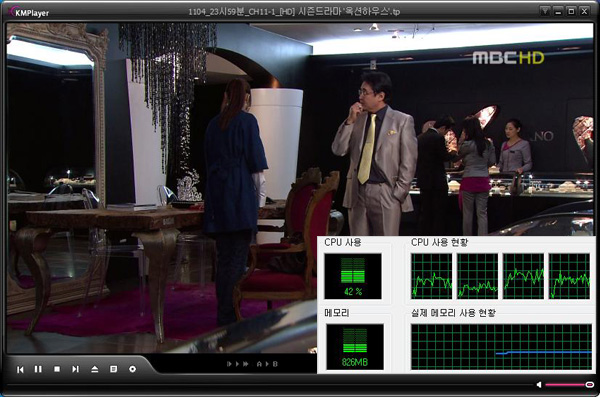Click the 826MB memory meter
This screenshot has height=397, width=600.
[x=354, y=347]
